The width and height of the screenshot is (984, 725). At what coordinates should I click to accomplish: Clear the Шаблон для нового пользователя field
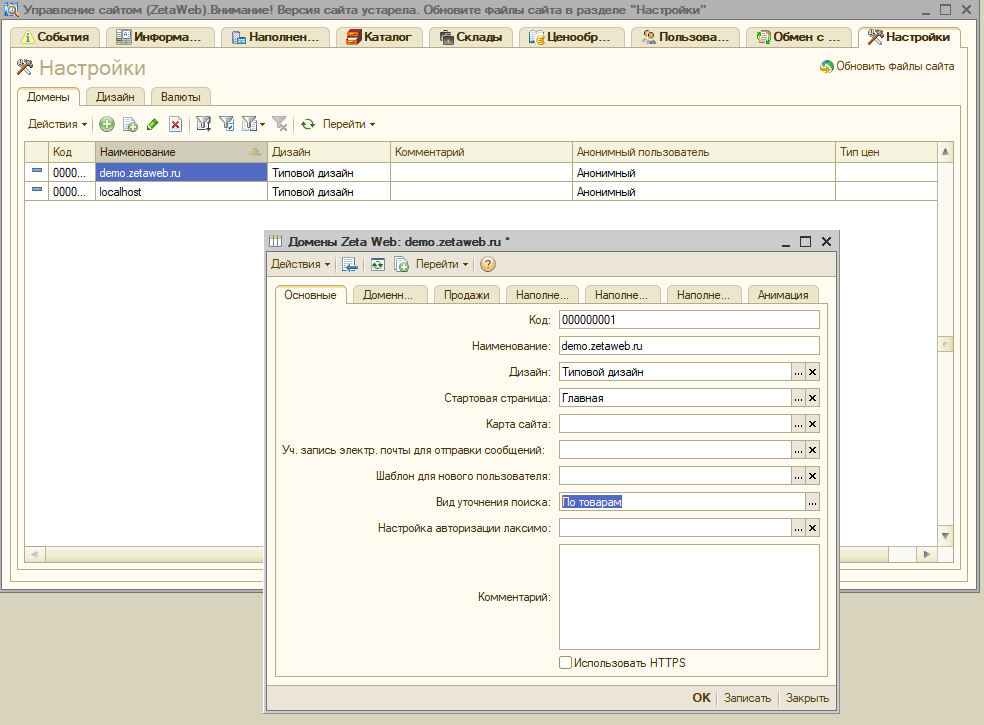tap(813, 476)
